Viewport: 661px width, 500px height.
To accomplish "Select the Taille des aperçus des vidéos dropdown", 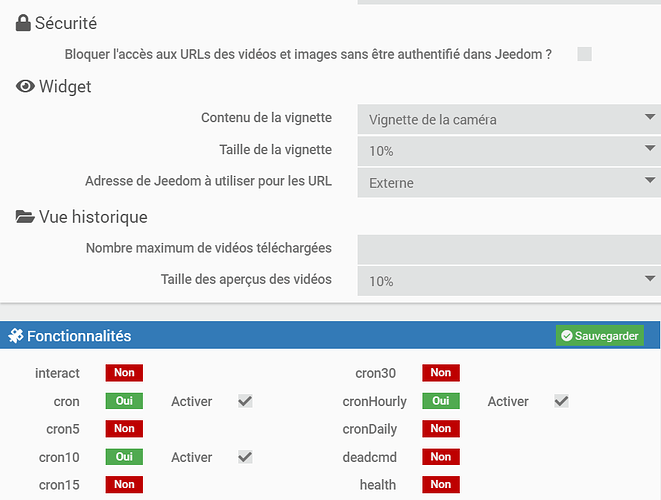I will point(508,281).
